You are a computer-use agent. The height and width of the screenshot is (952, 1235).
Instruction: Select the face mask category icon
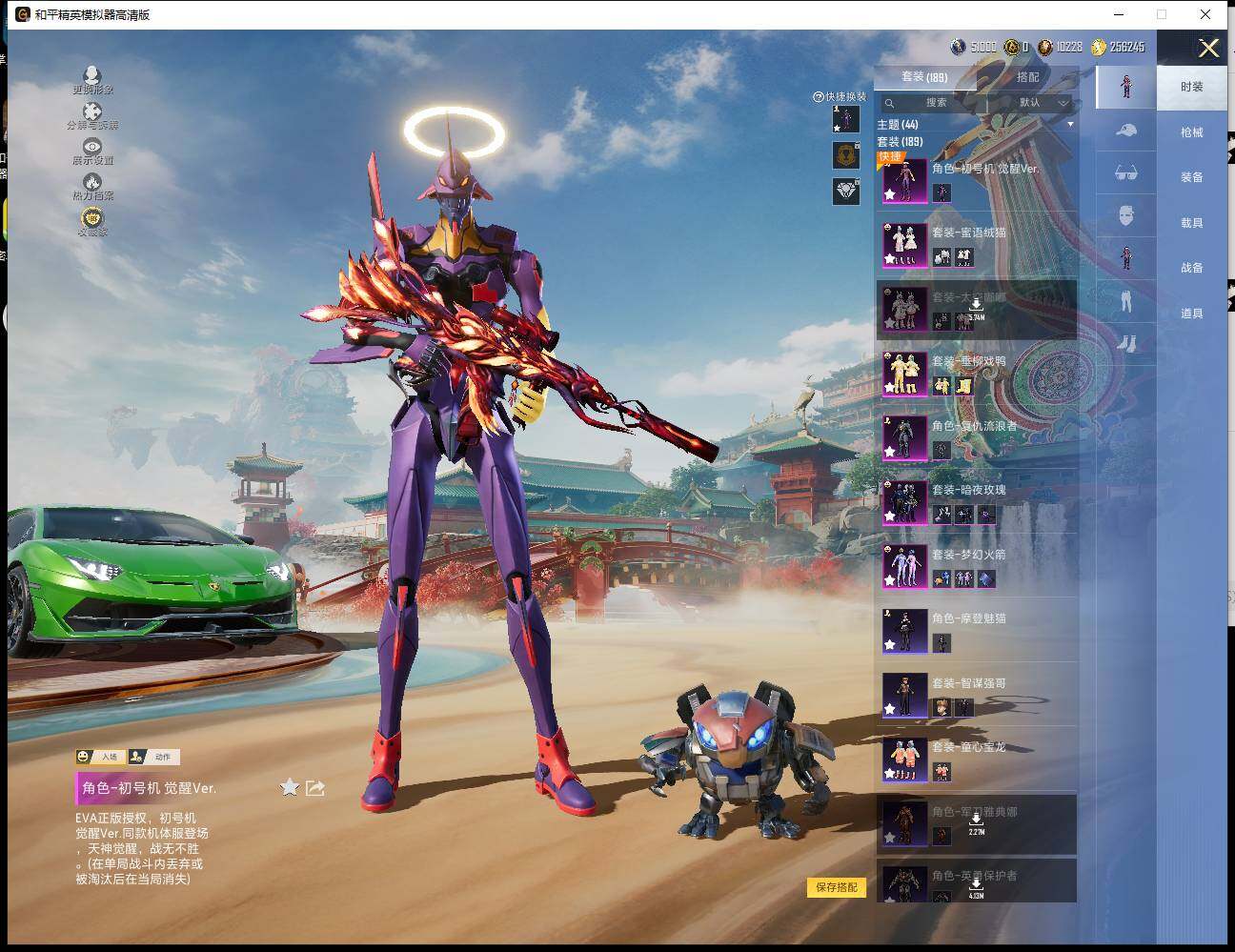[1125, 215]
